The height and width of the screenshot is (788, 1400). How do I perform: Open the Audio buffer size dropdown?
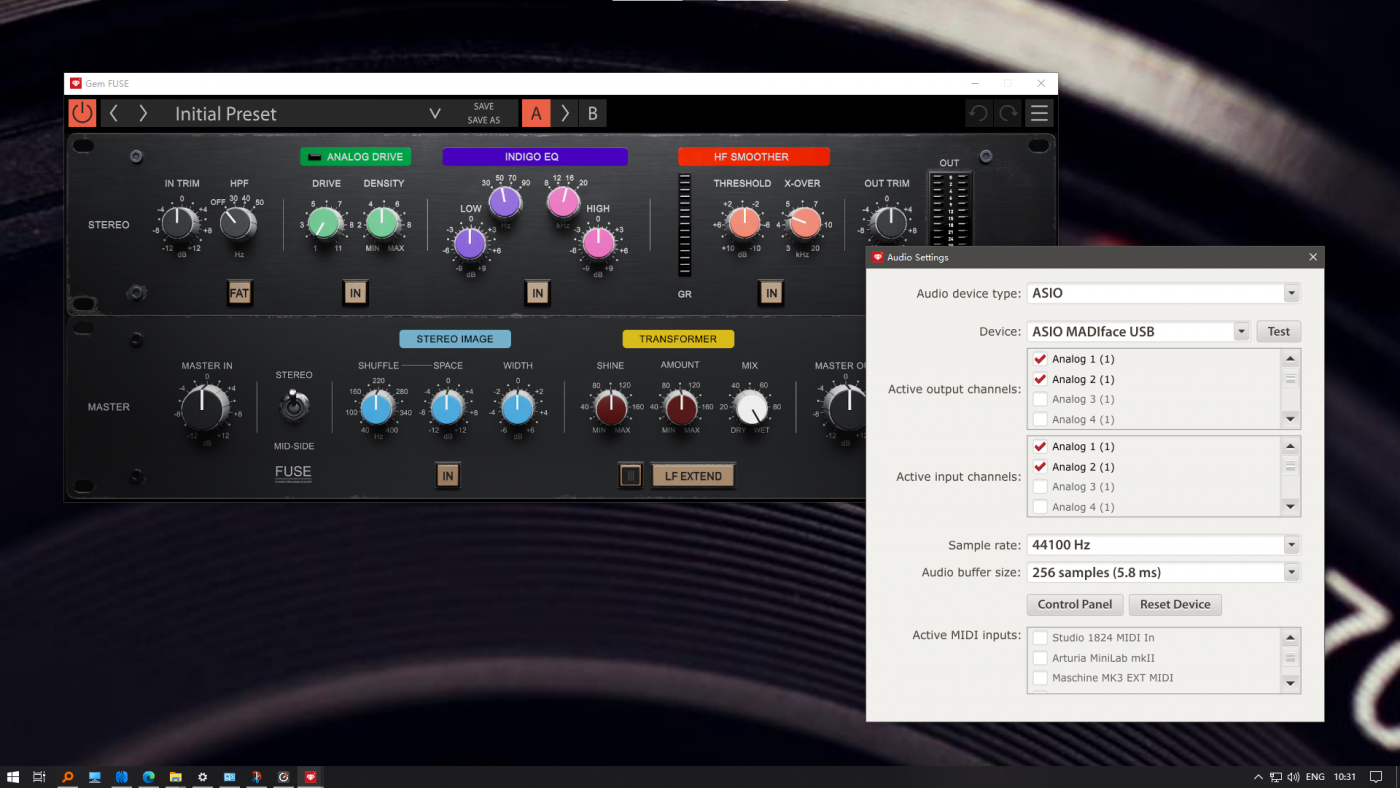(1291, 573)
